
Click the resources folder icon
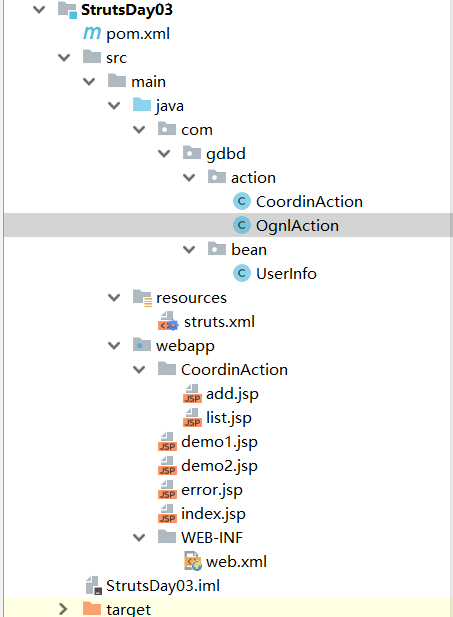click(142, 298)
